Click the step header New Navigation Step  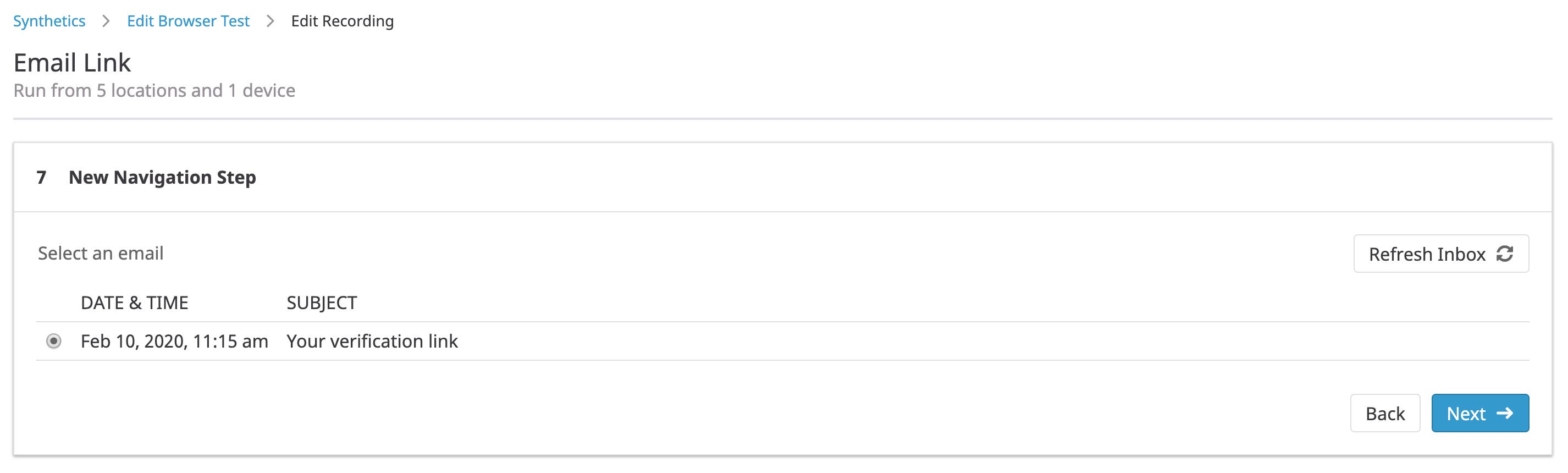(163, 178)
